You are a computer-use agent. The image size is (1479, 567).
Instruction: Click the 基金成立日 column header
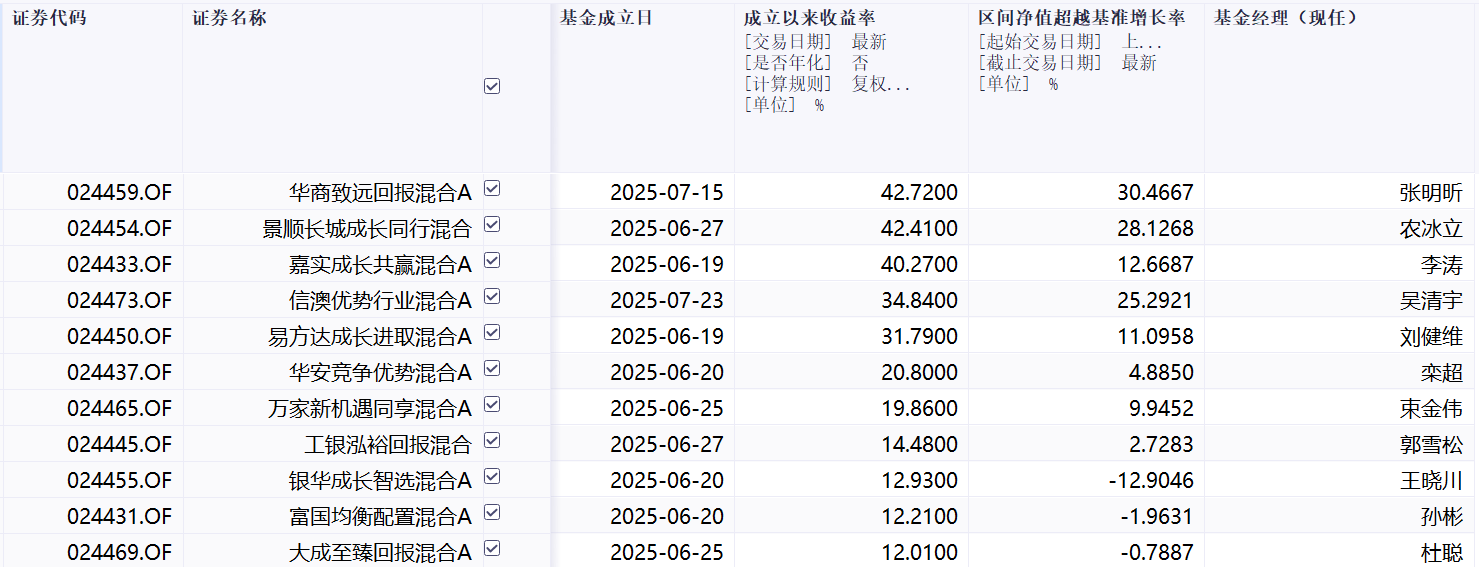pos(606,18)
